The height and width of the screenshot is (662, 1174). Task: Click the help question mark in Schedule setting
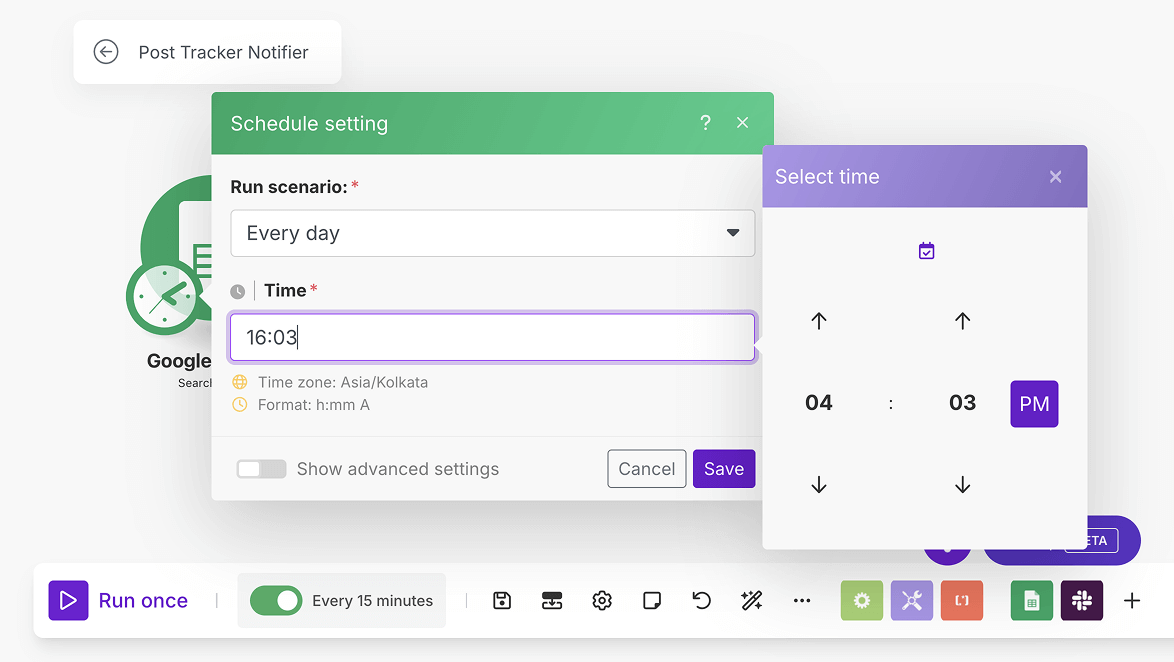[x=705, y=122]
